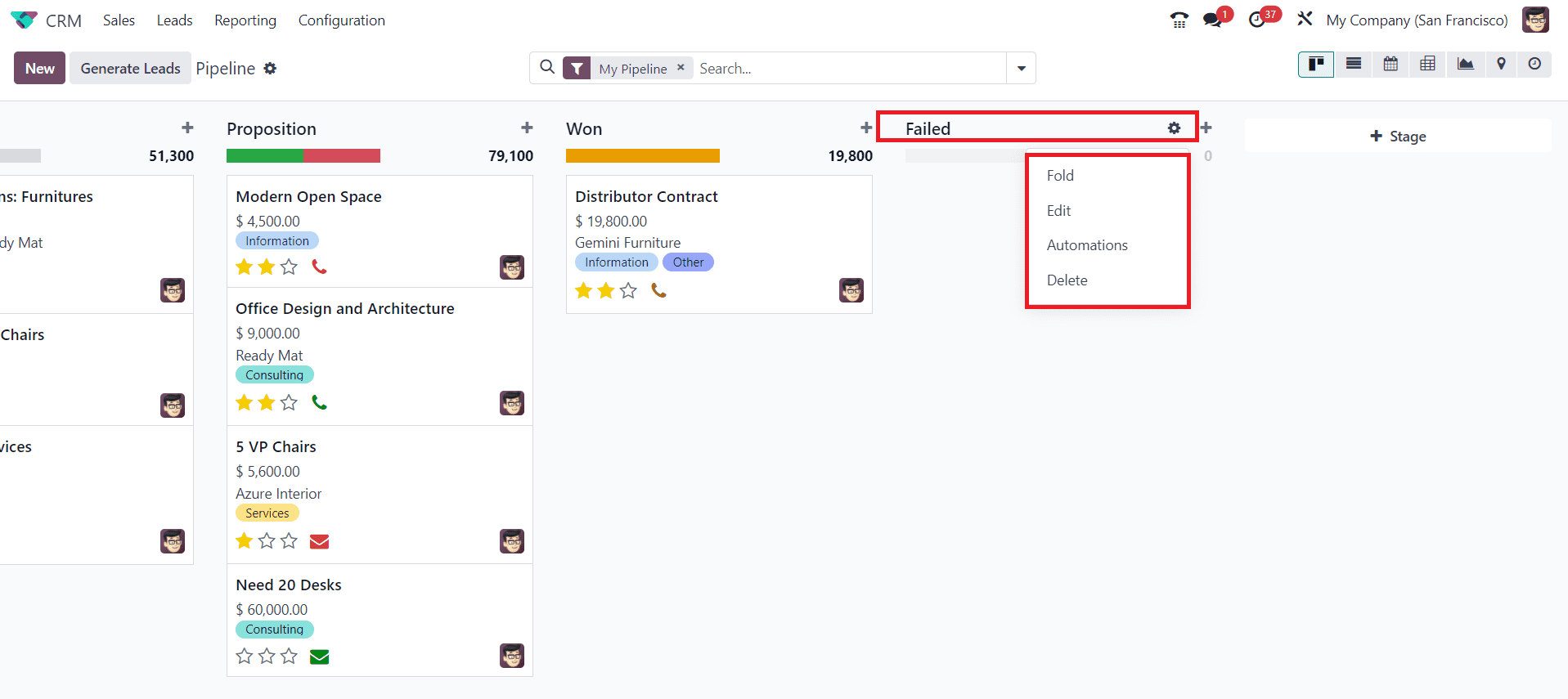Viewport: 1568px width, 699px height.
Task: Quick add in Failed column
Action: tap(1206, 128)
